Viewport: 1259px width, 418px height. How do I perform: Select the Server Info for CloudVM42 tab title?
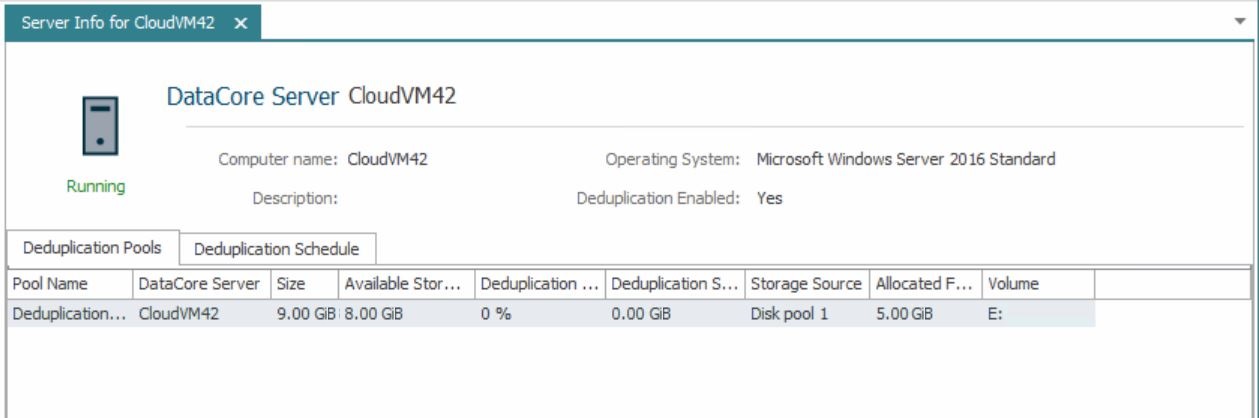(x=118, y=23)
